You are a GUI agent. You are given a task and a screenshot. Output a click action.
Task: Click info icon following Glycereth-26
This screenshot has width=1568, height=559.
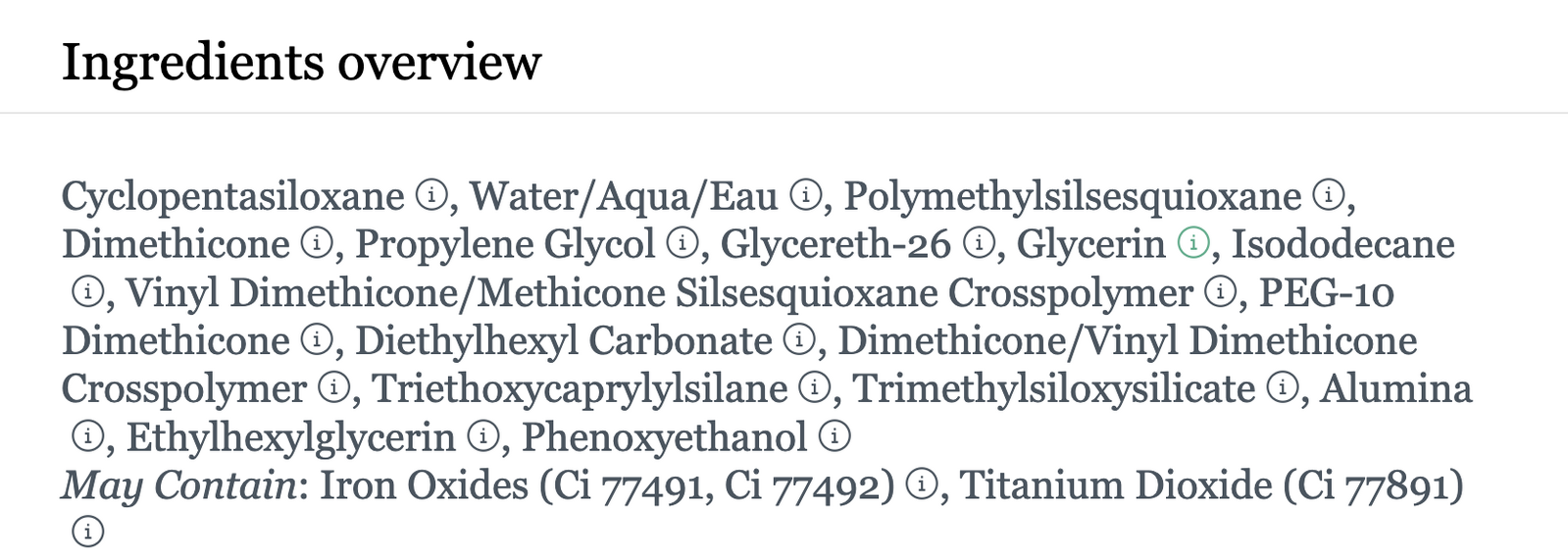(979, 243)
